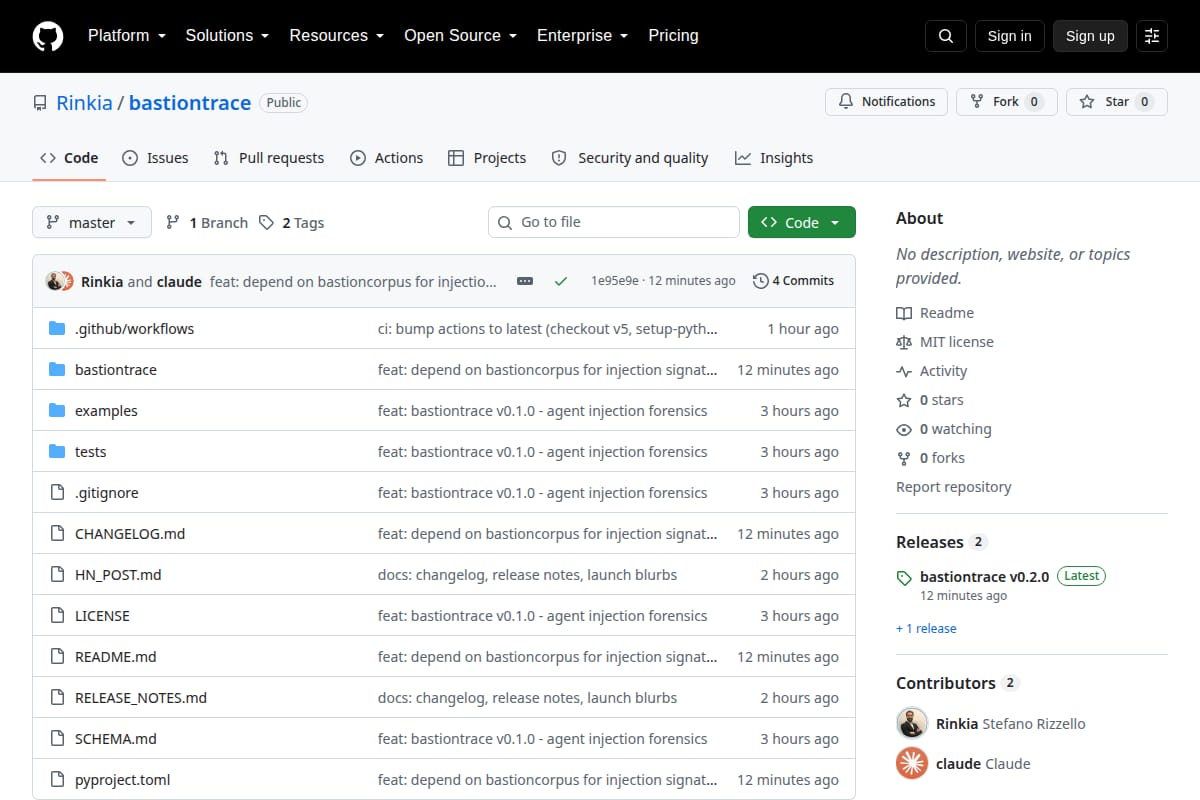
Task: Open the 4 Commits history link
Action: (x=793, y=281)
